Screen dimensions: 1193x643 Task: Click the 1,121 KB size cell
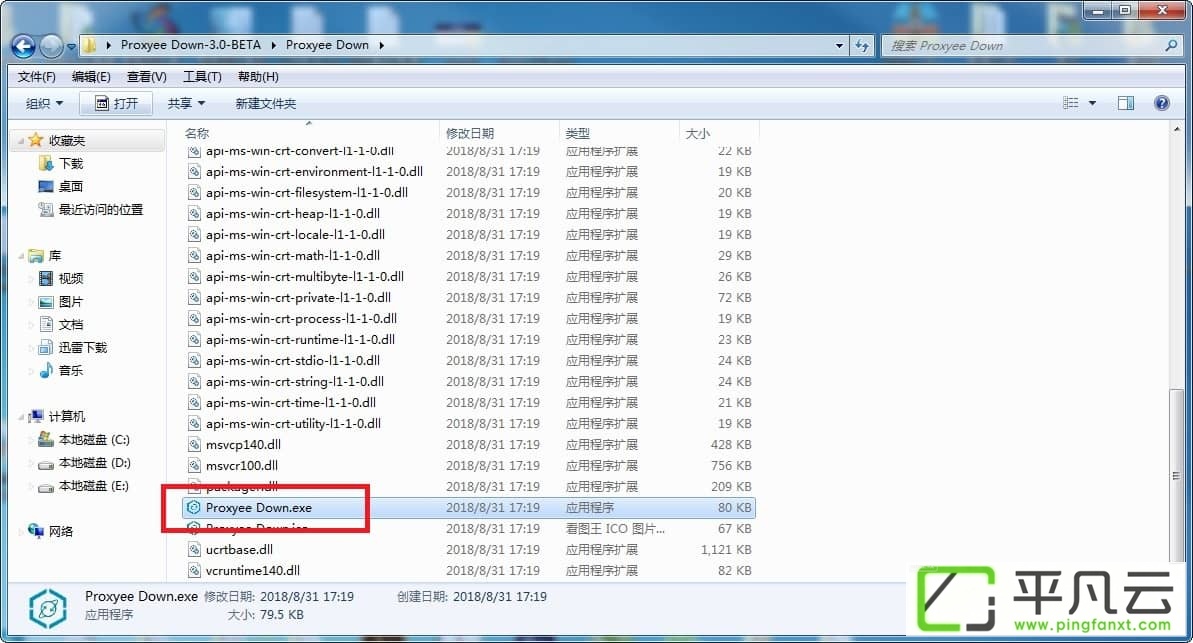[x=726, y=549]
